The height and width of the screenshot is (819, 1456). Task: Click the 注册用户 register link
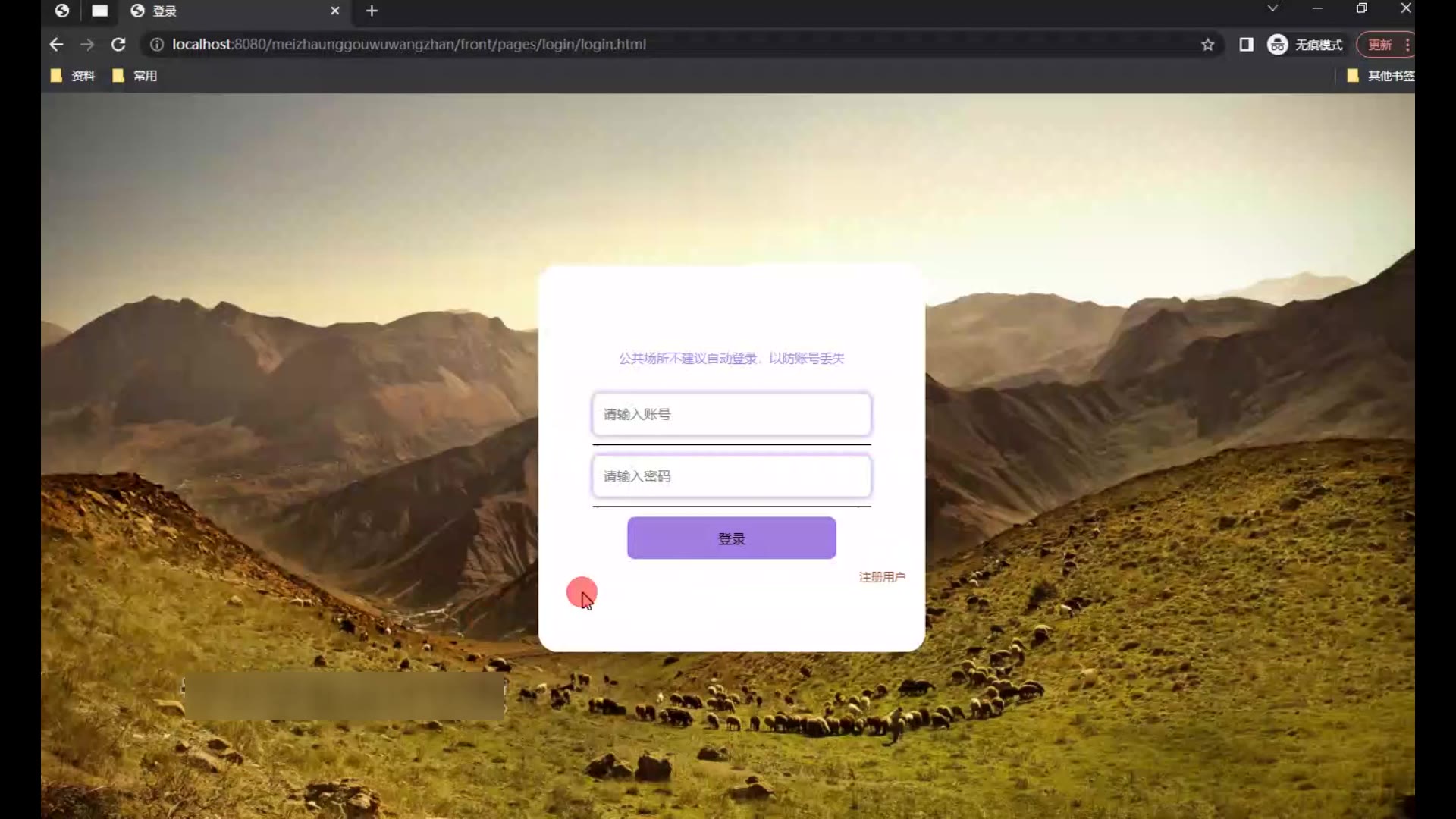coord(881,577)
